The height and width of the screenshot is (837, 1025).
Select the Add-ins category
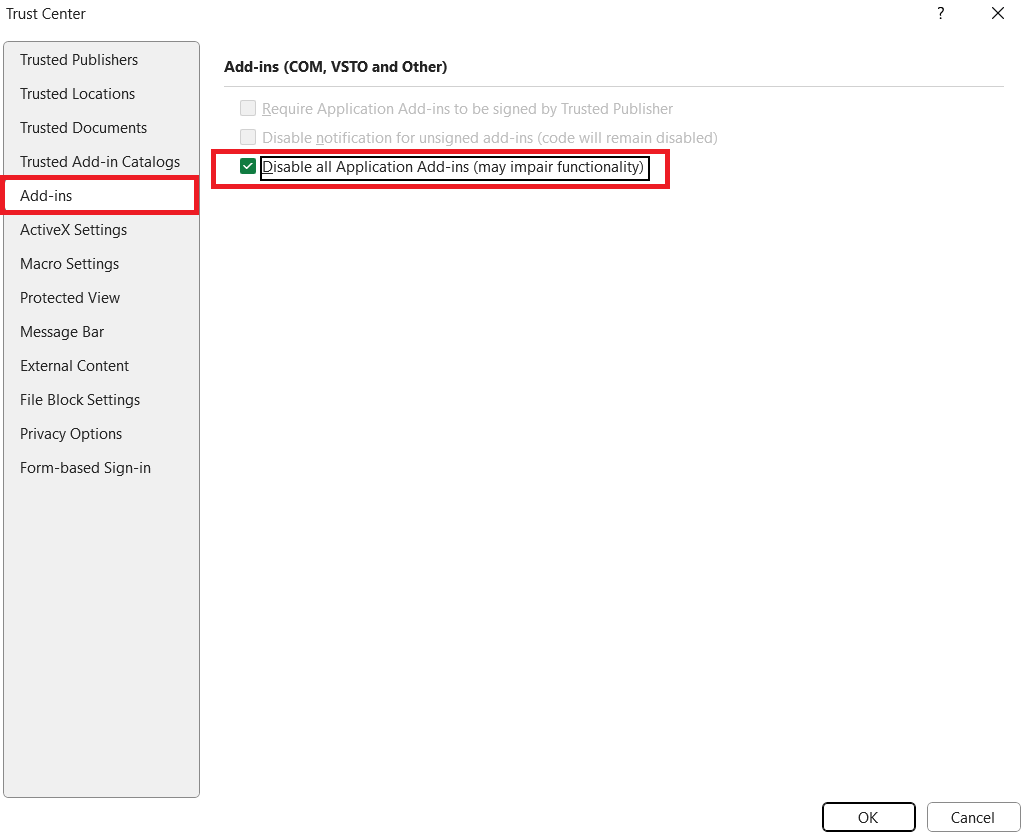[x=101, y=196]
